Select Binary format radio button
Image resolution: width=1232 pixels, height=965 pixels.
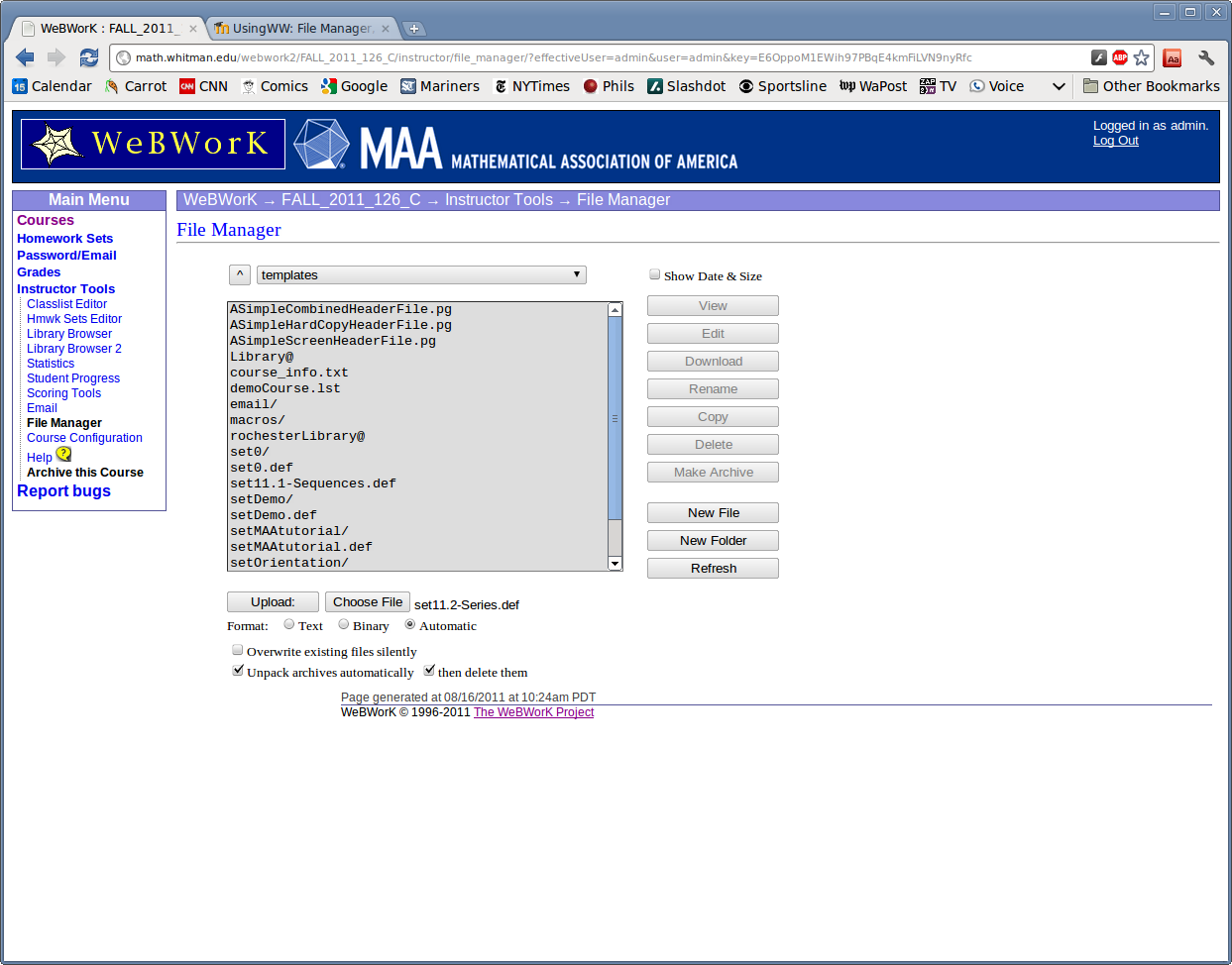344,624
